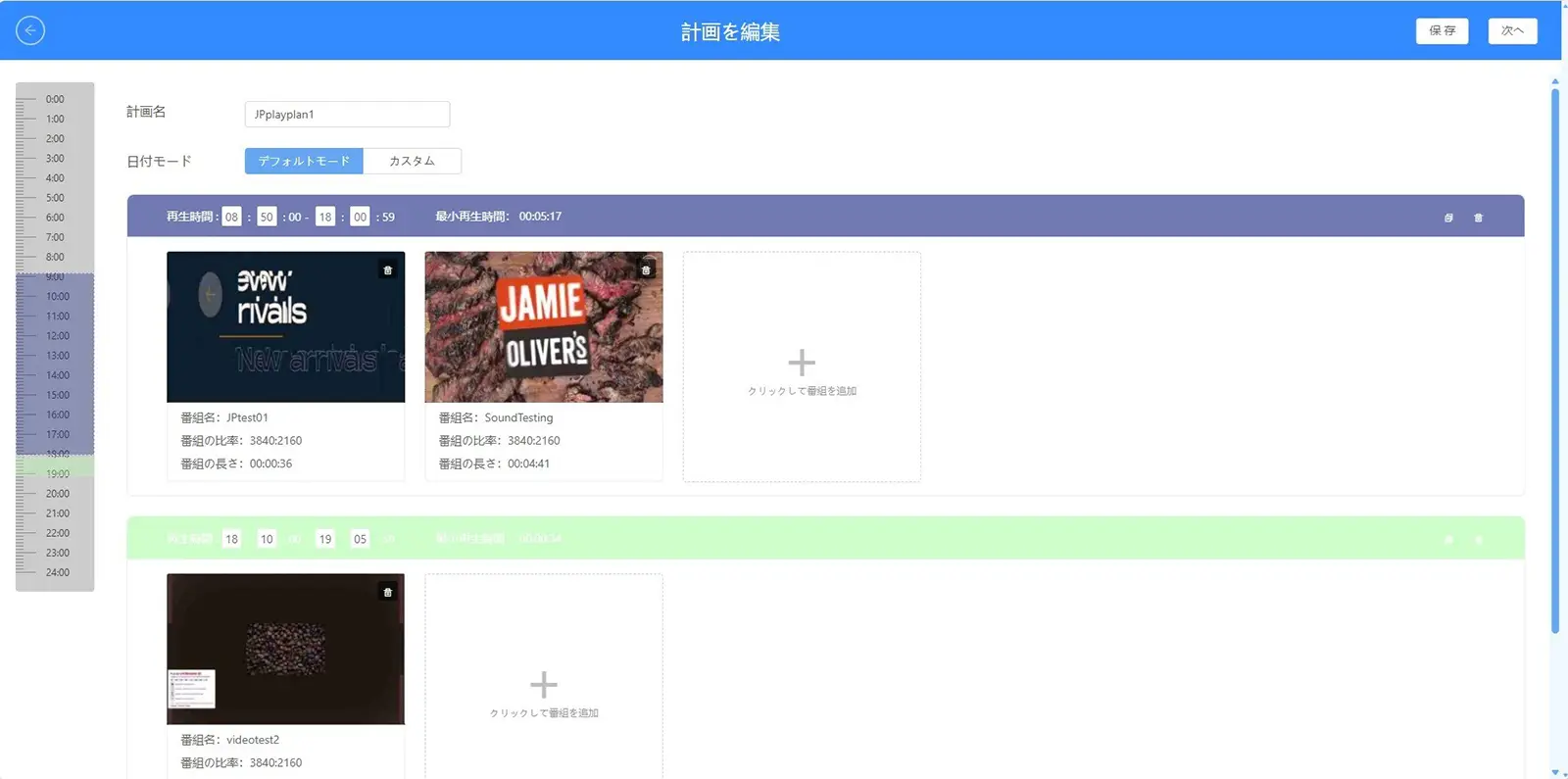Edit end hour 19 in second slot

(325, 539)
